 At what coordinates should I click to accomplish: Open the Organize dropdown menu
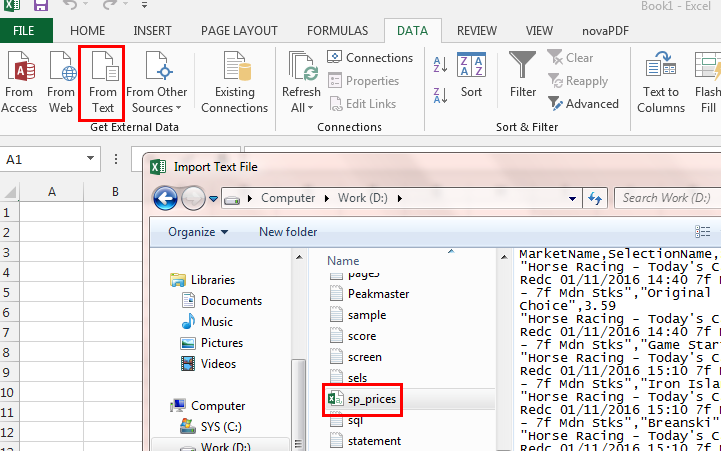pos(198,232)
